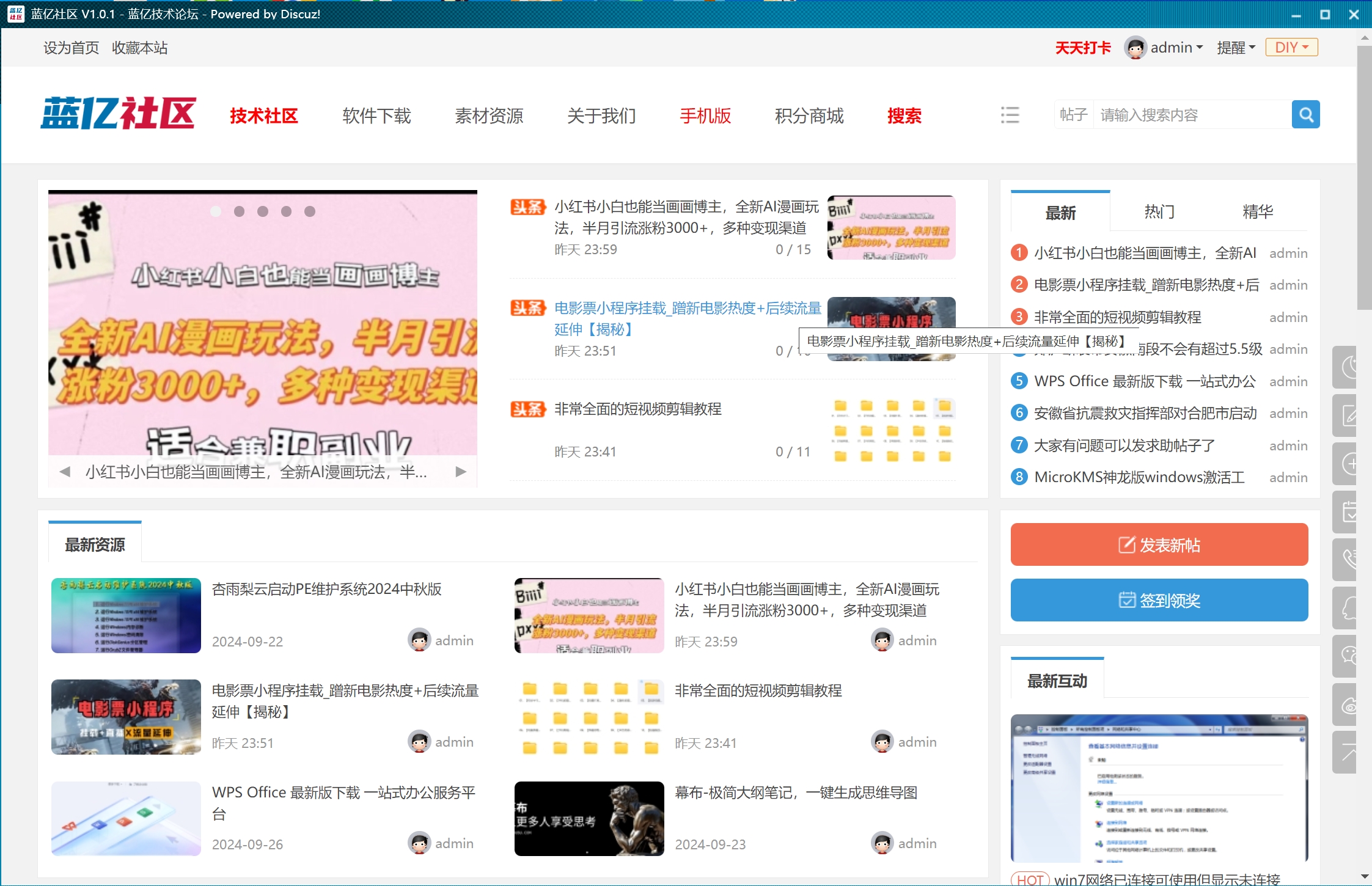
Task: Select the second carousel indicator dot
Action: [x=239, y=211]
